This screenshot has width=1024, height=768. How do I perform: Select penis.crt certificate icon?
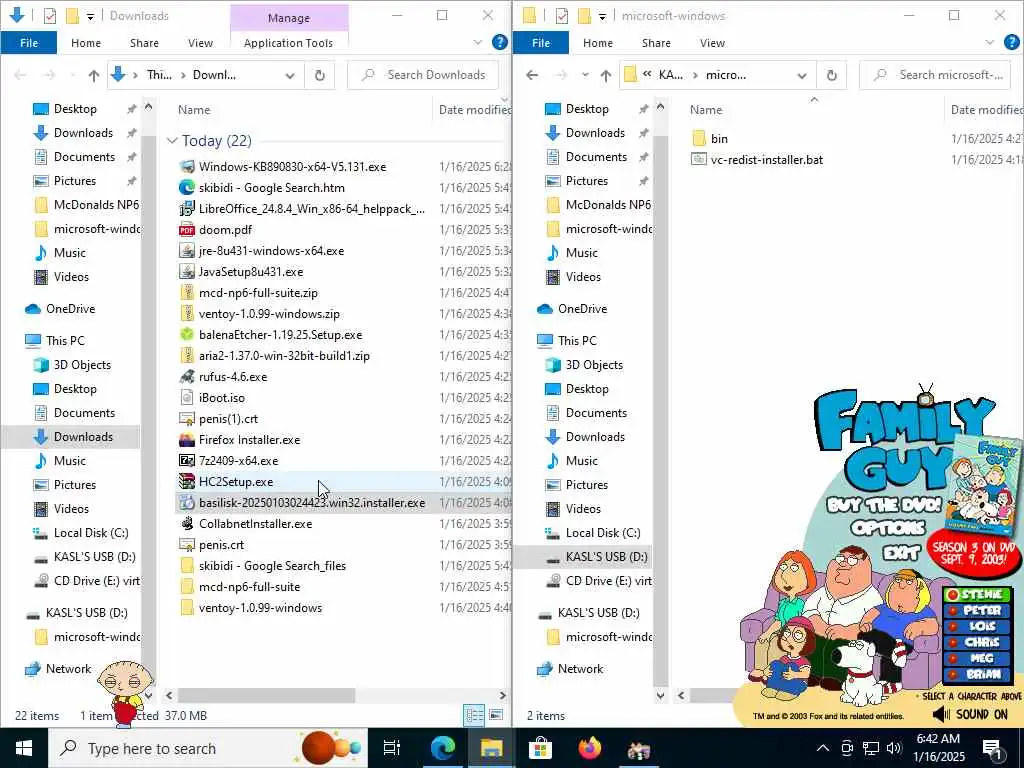coord(187,545)
